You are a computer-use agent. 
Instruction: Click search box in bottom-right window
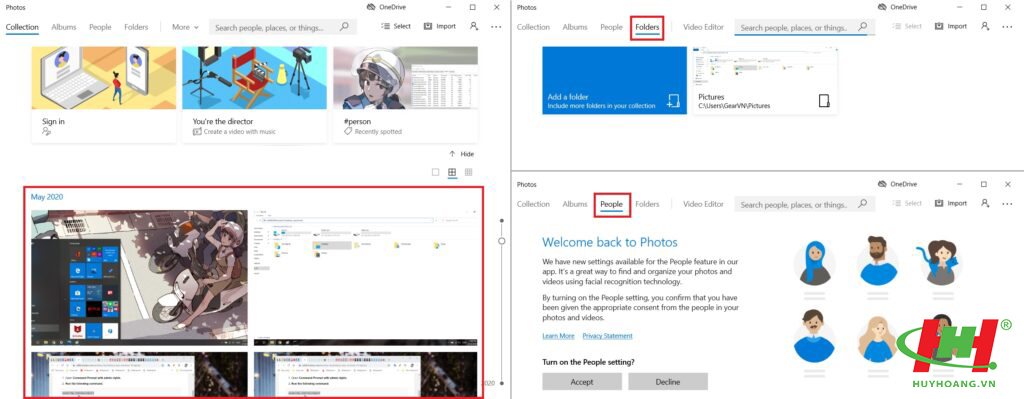pyautogui.click(x=805, y=204)
